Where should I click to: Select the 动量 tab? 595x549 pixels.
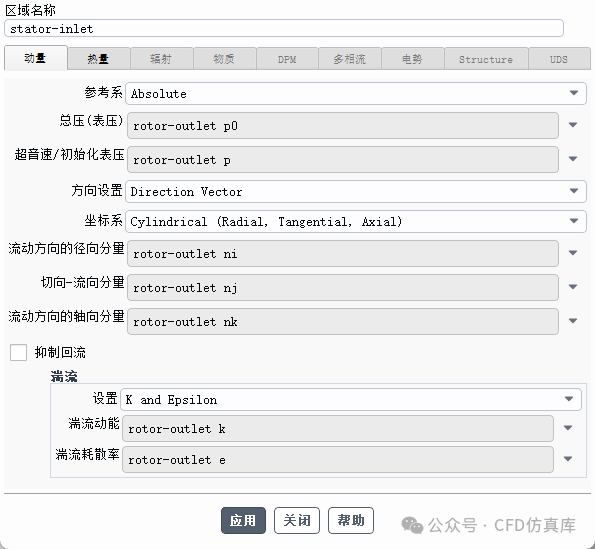pyautogui.click(x=36, y=58)
